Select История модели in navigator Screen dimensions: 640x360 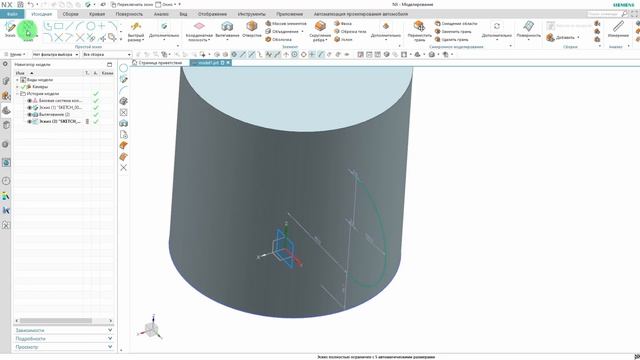coord(42,93)
